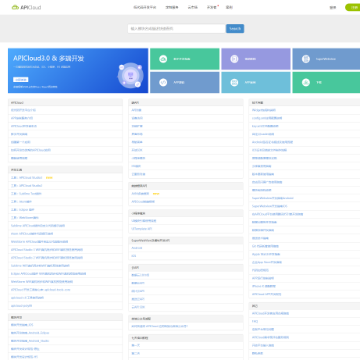Open the first top navigation menu item
360x360 pixels.
click(x=145, y=7)
